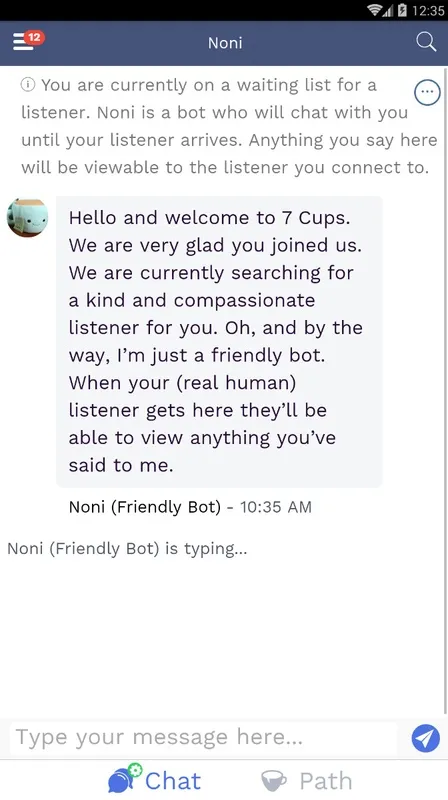Open the three-dot options circle icon

click(427, 92)
